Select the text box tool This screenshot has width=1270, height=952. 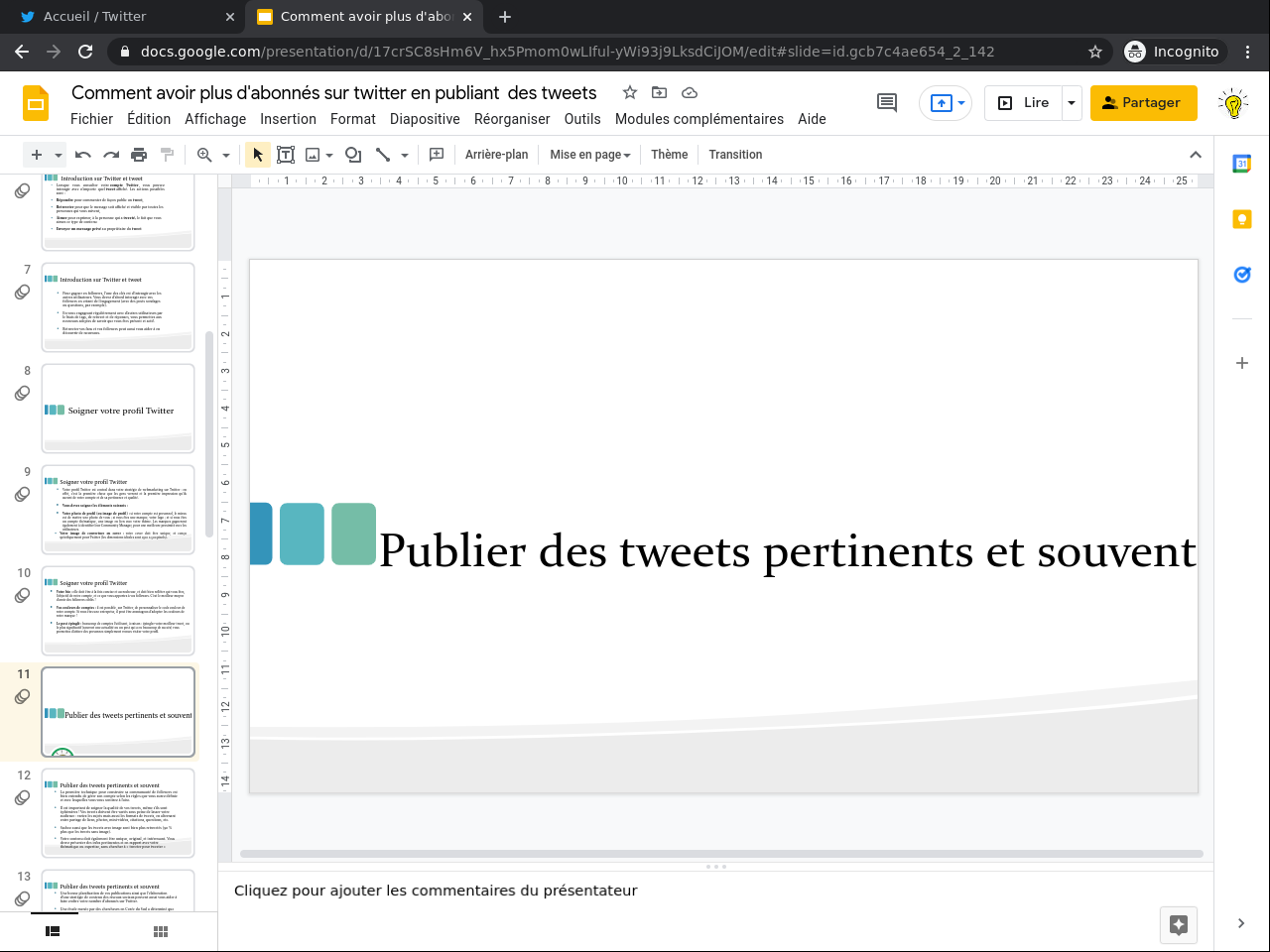pos(286,155)
